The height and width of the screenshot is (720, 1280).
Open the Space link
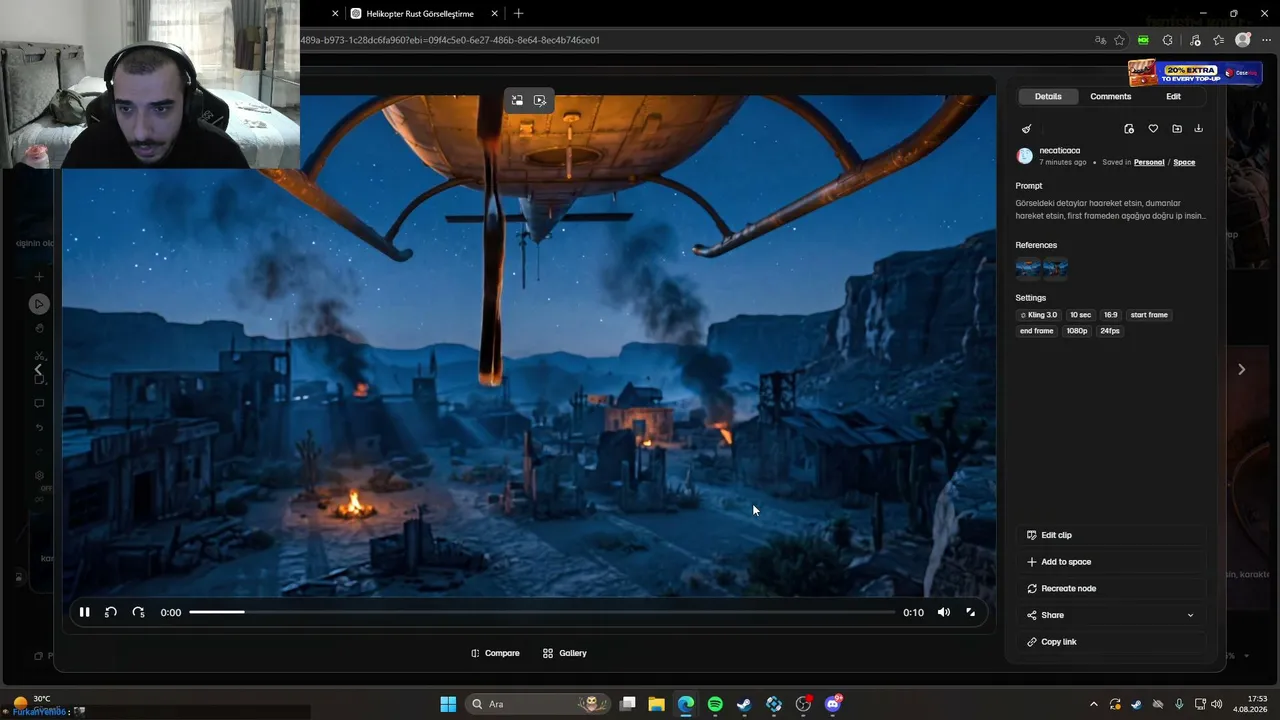pyautogui.click(x=1184, y=162)
